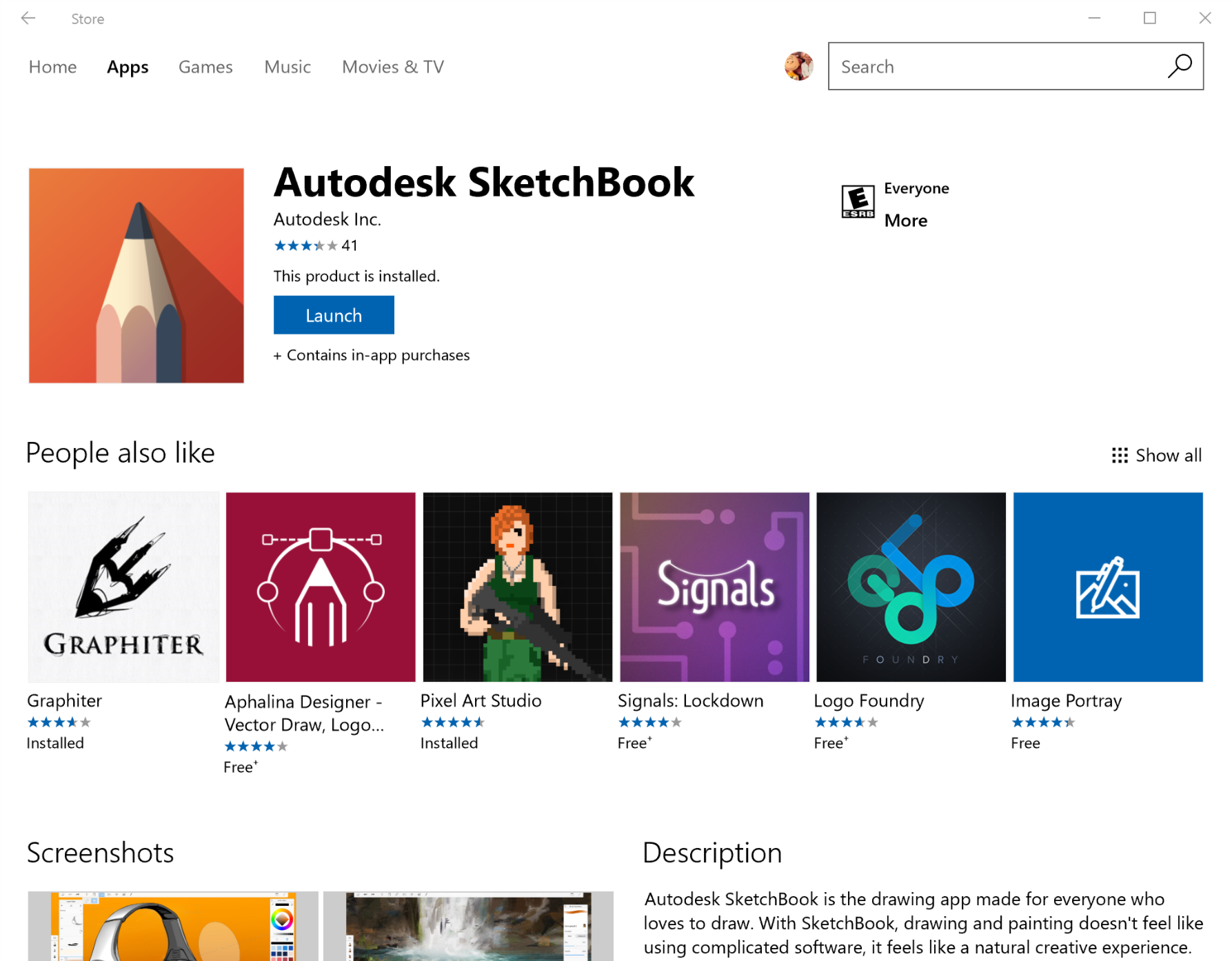Screen dimensions: 1232x961
Task: Maximize the Store window
Action: (x=1149, y=19)
